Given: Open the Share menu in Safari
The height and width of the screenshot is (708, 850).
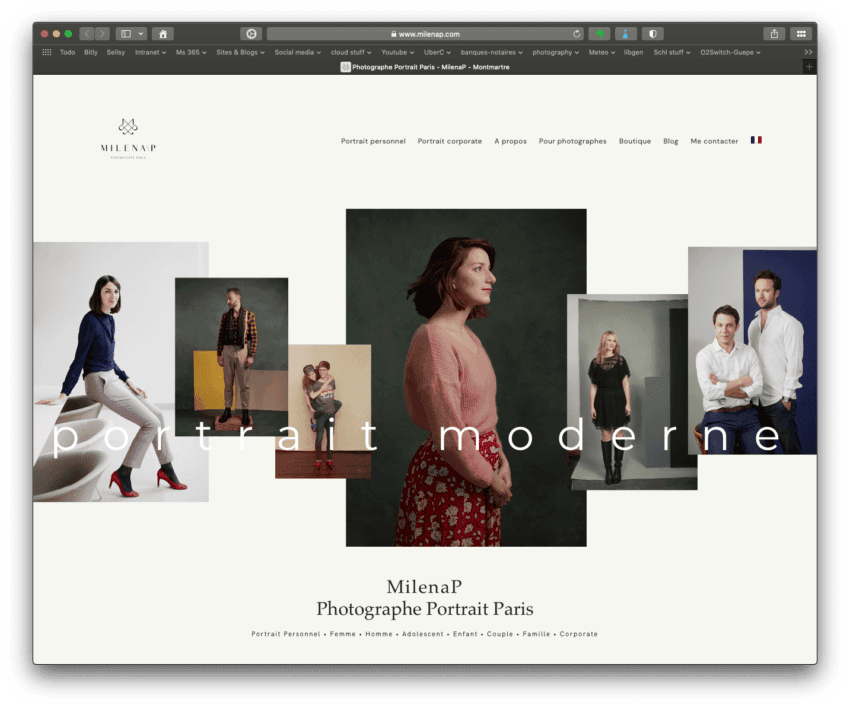Looking at the screenshot, I should pyautogui.click(x=774, y=34).
